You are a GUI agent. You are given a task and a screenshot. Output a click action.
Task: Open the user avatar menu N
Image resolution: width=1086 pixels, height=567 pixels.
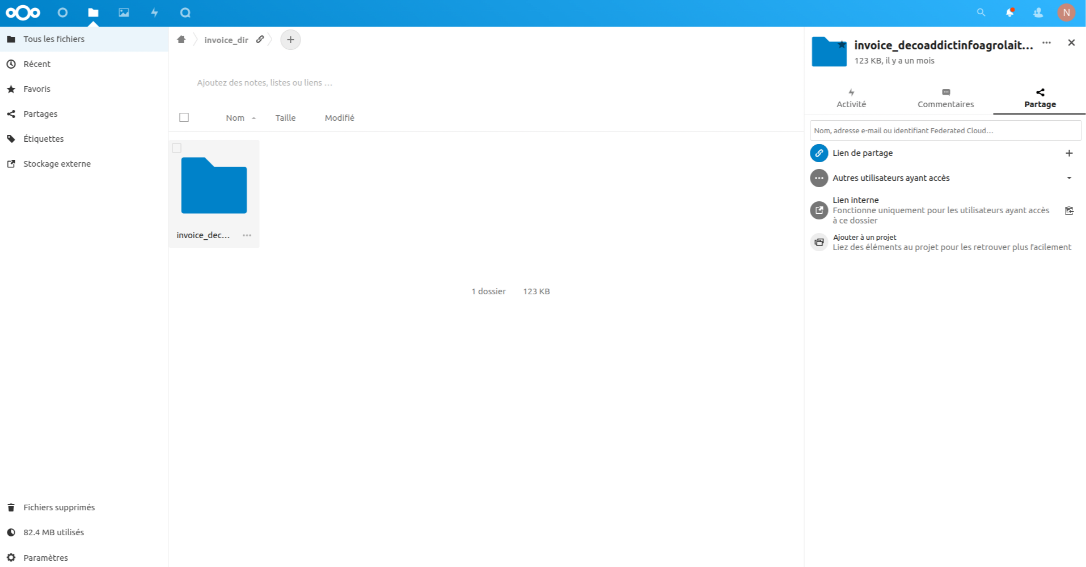[x=1066, y=12]
